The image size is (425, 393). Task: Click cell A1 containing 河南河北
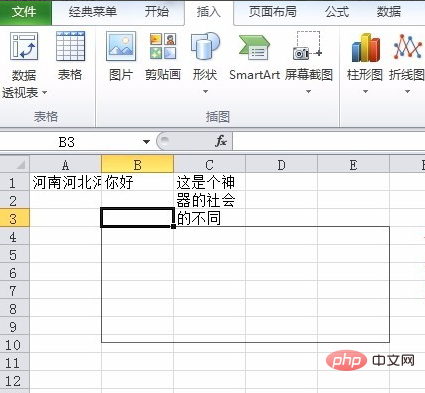[65, 182]
